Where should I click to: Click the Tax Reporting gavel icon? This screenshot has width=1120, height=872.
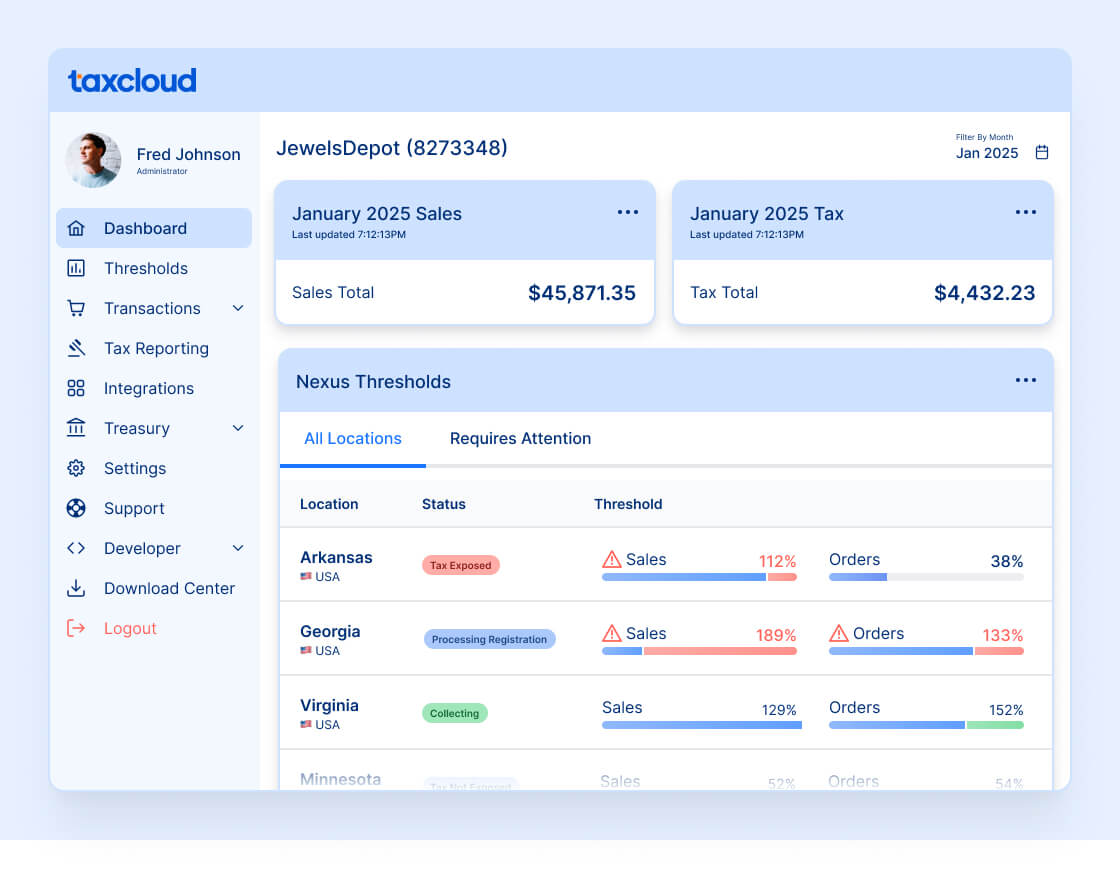76,349
